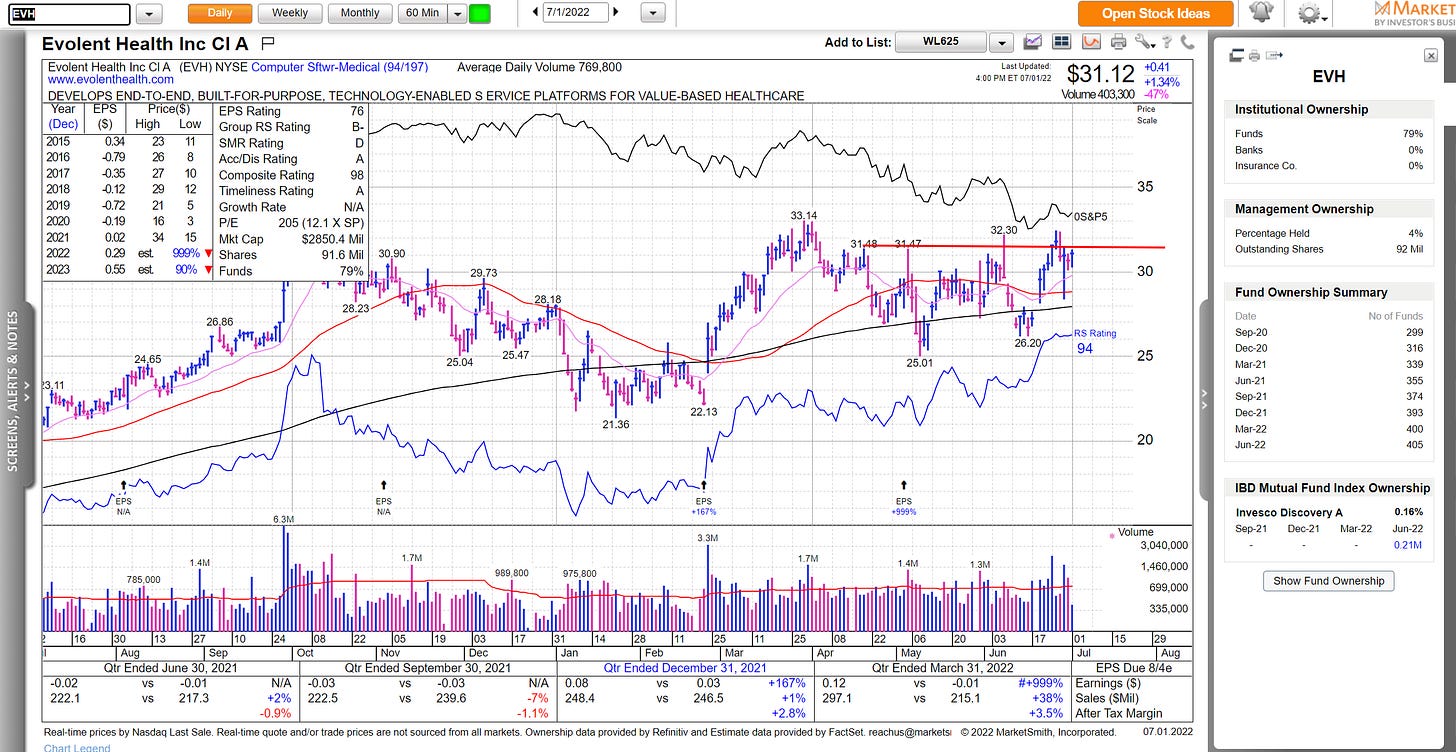Click the pop-out window icon in EVH panel
Screen dimensions: 1456x752
click(1236, 55)
